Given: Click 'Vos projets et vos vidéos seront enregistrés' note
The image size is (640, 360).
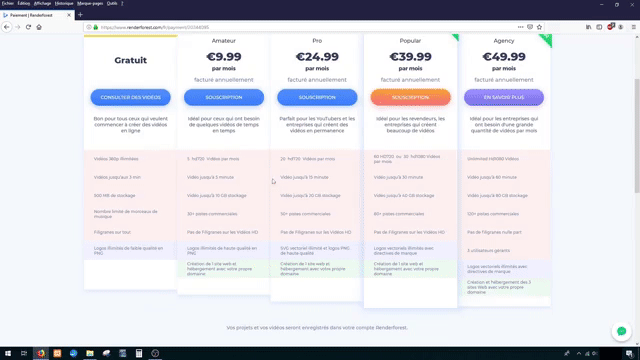Looking at the screenshot, I should tap(317, 328).
